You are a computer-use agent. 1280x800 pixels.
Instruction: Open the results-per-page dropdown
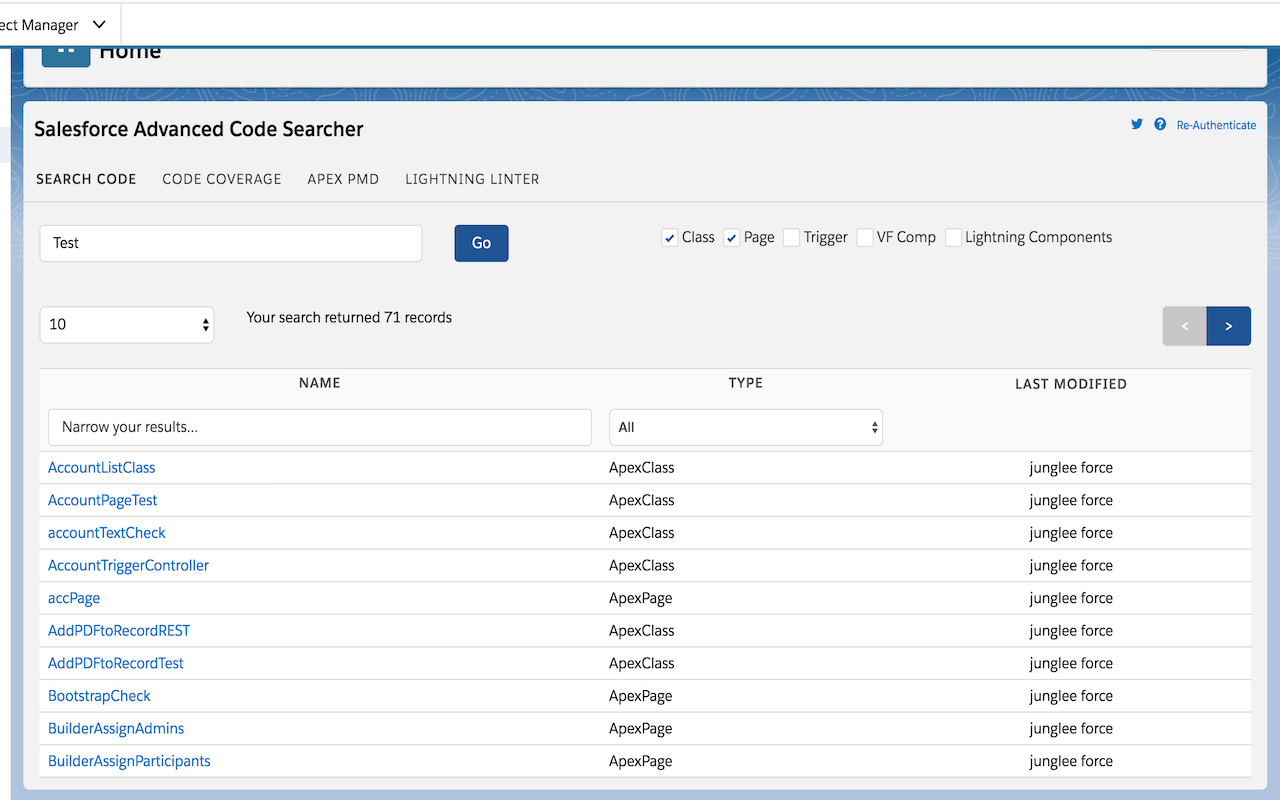[126, 324]
